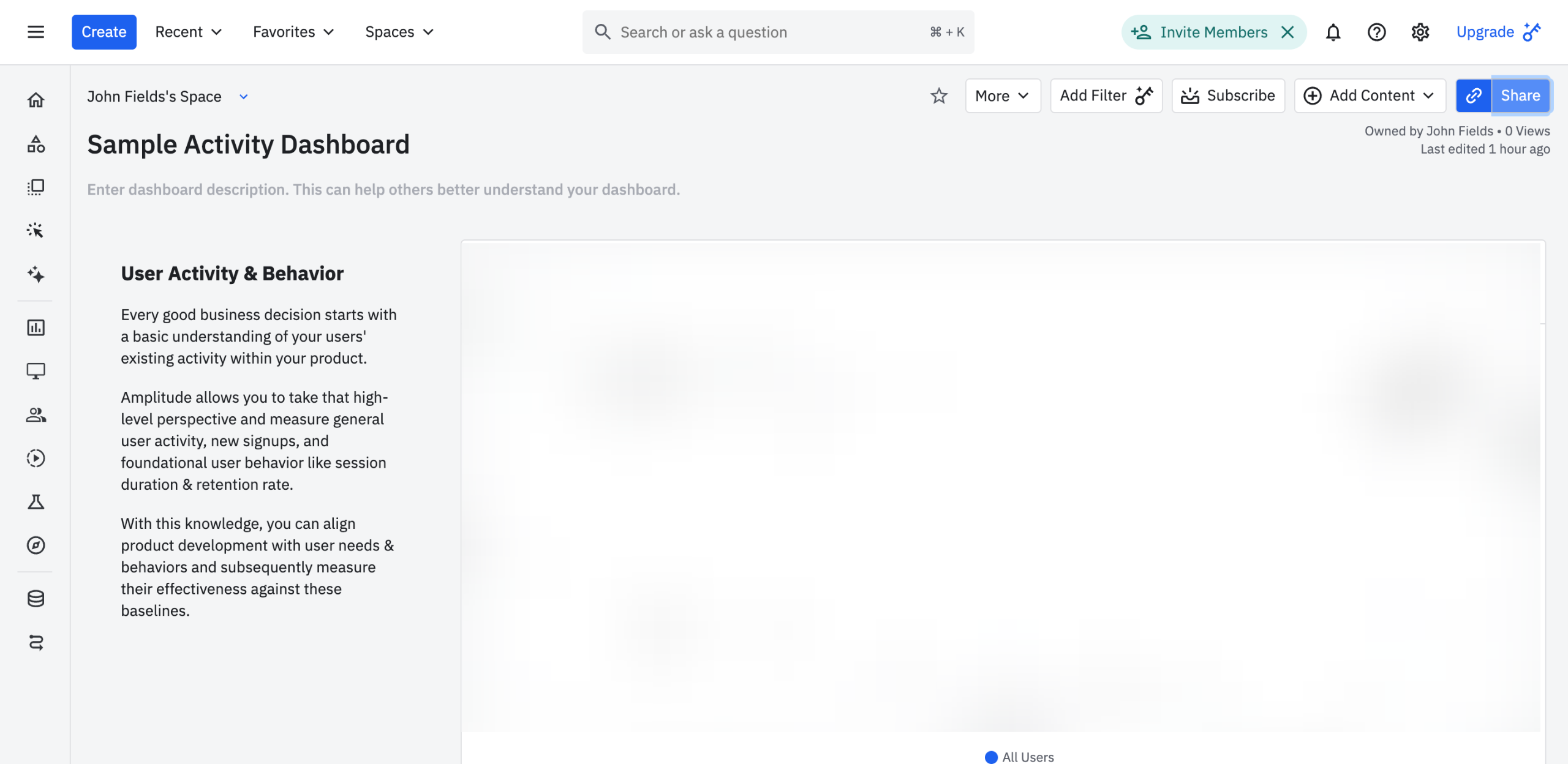
Task: Open the Data database icon in sidebar
Action: tap(36, 598)
